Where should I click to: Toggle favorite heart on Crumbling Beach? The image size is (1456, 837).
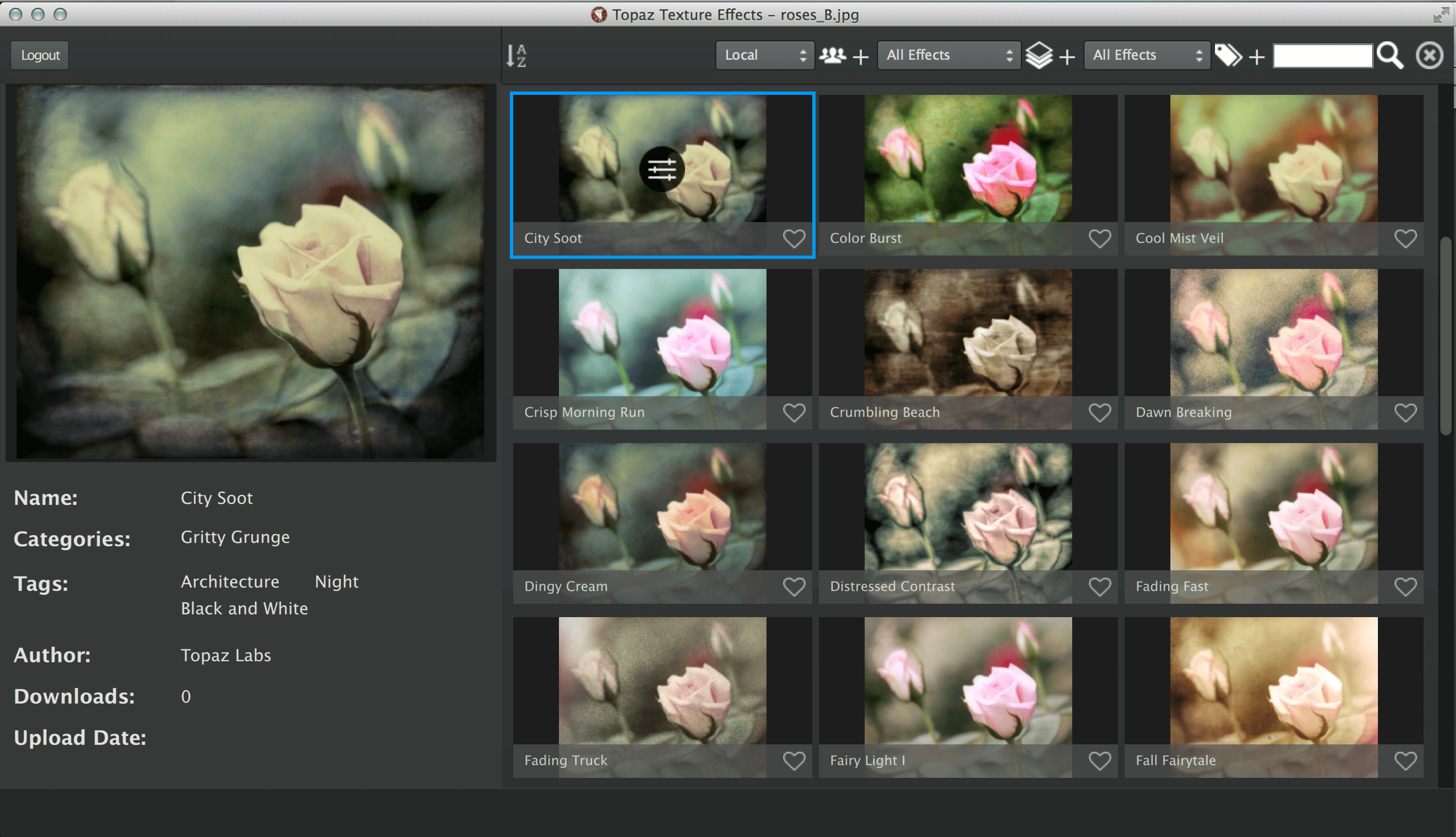[x=1099, y=413]
